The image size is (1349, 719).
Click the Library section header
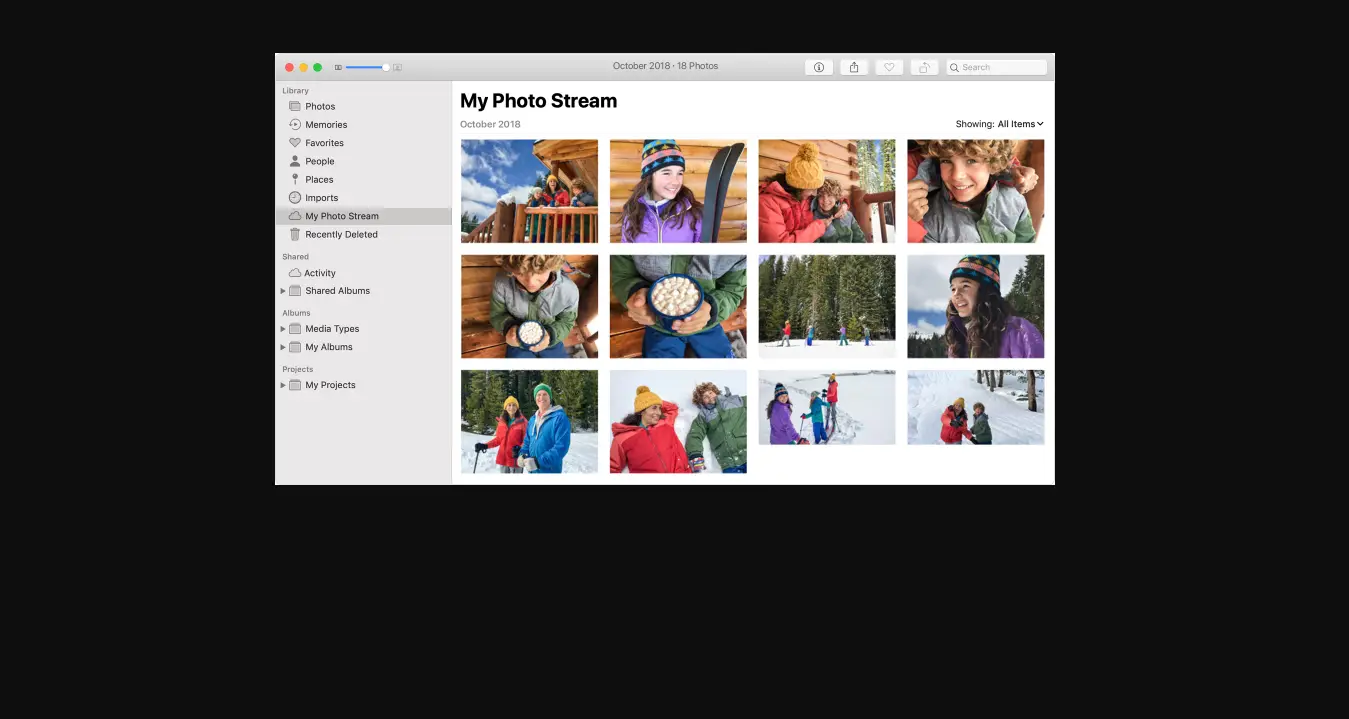pos(295,91)
